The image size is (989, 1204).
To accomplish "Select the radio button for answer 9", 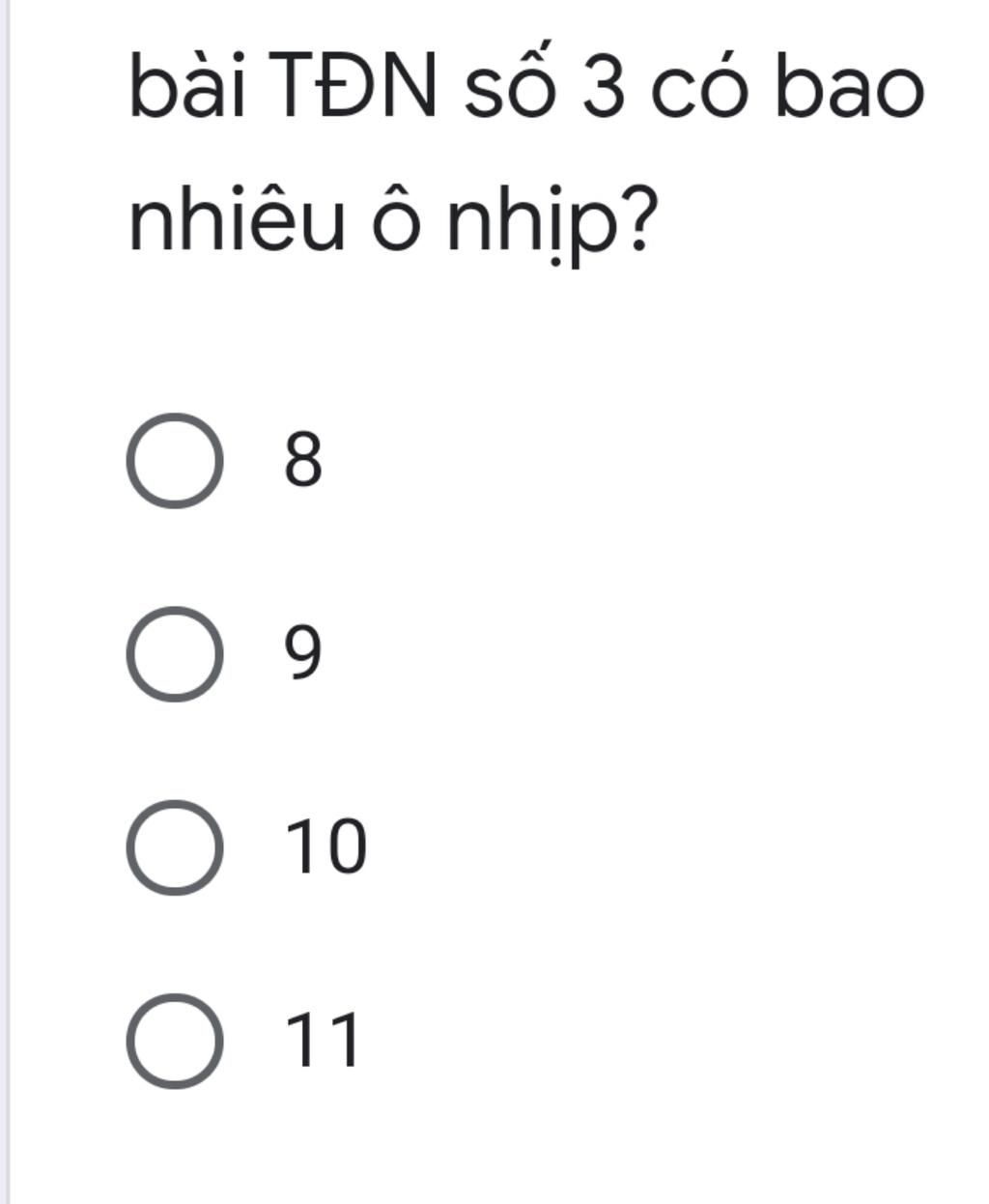I will click(175, 654).
